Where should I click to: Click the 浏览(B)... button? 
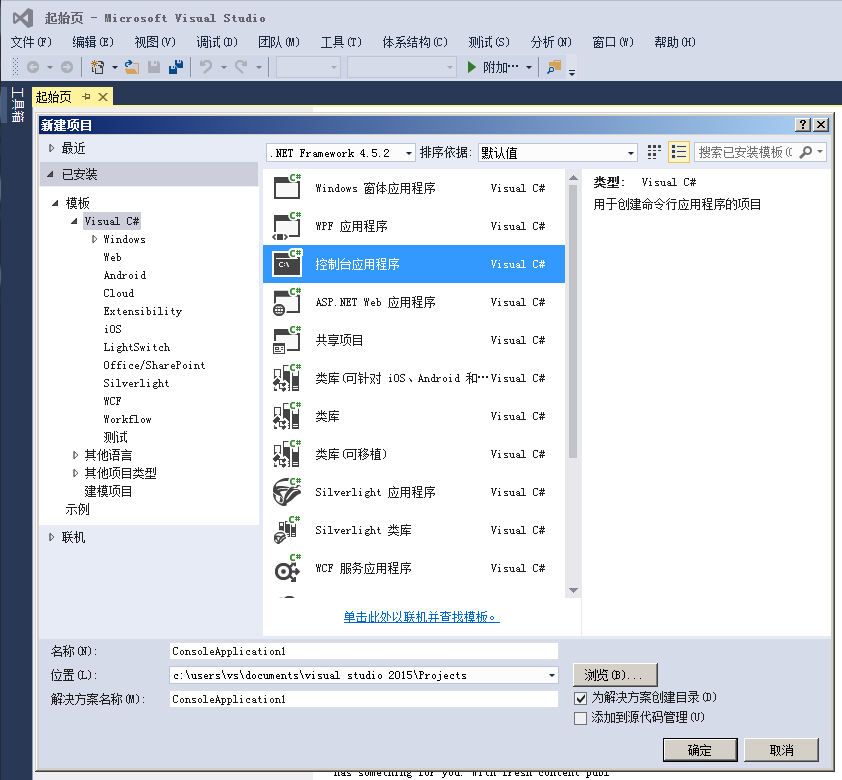tap(615, 675)
